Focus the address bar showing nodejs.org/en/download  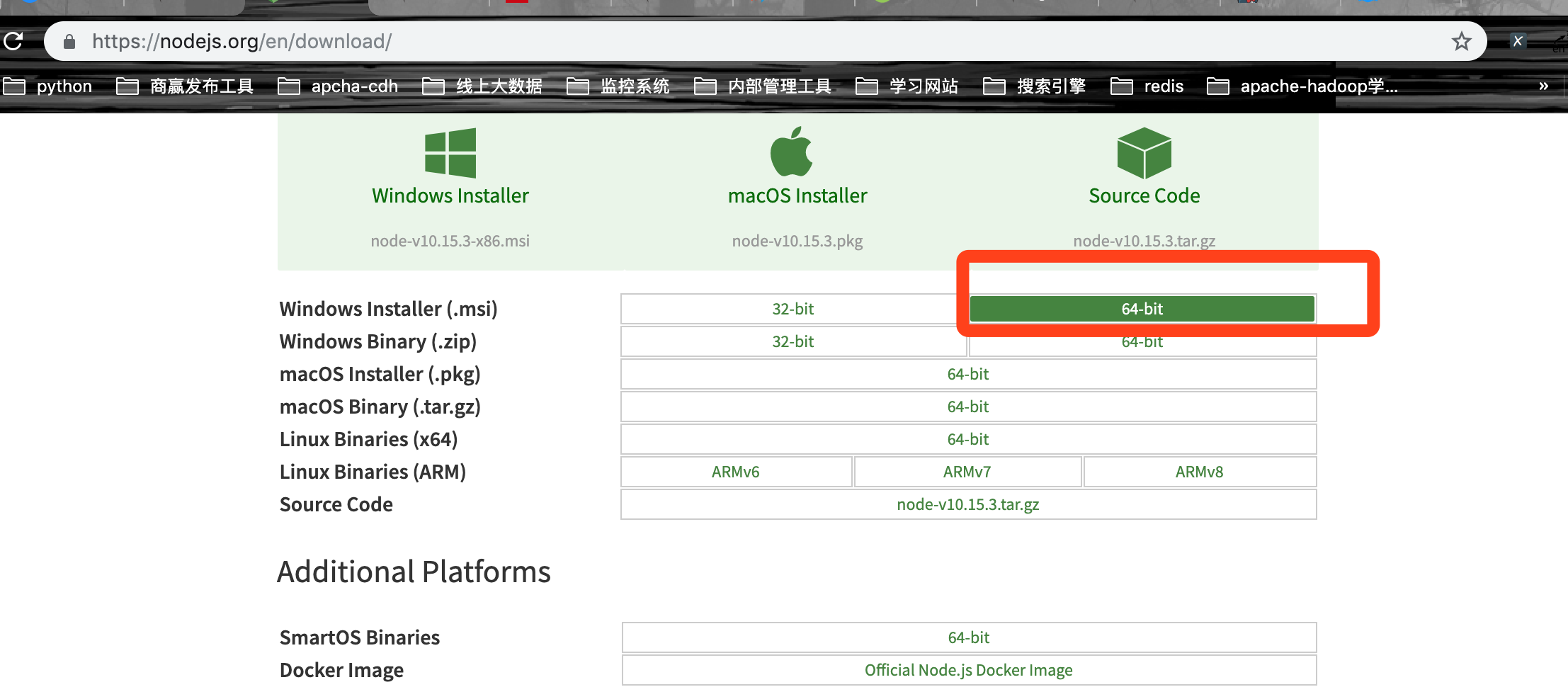click(765, 41)
